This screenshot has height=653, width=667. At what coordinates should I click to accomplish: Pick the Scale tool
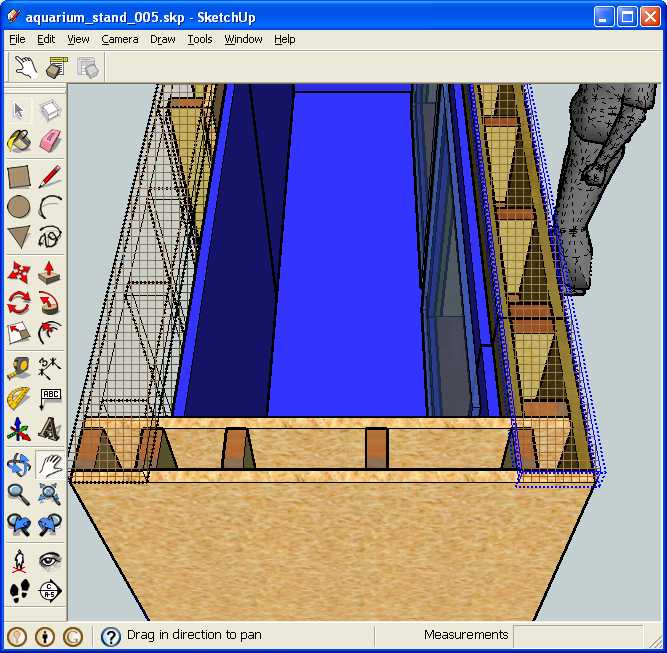(19, 332)
